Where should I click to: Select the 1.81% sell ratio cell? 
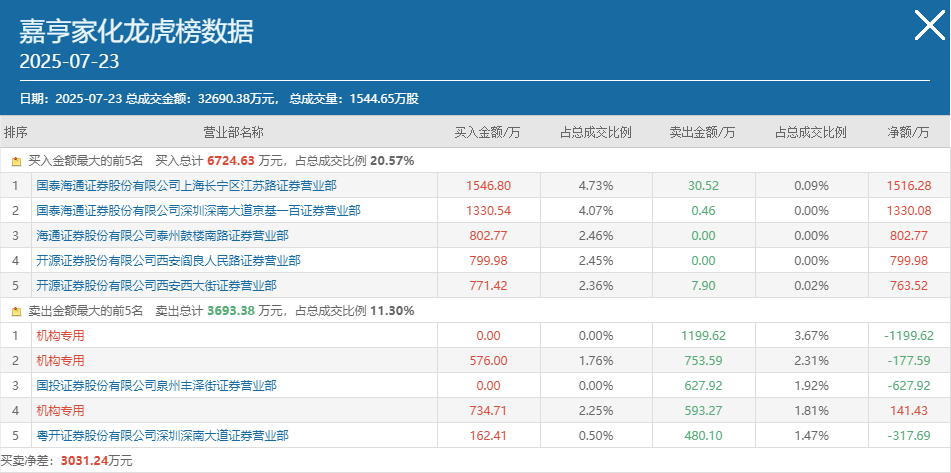(812, 411)
